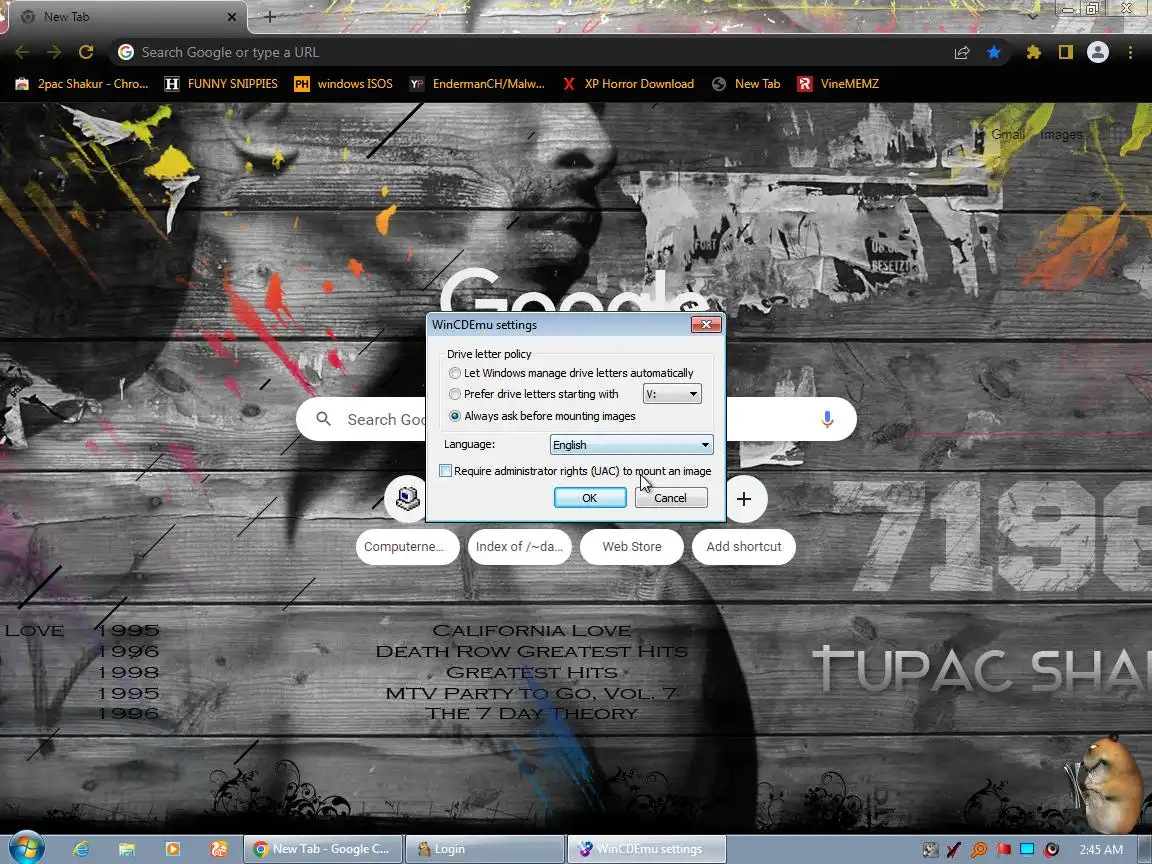
Task: Reload the page with the refresh icon
Action: (86, 52)
